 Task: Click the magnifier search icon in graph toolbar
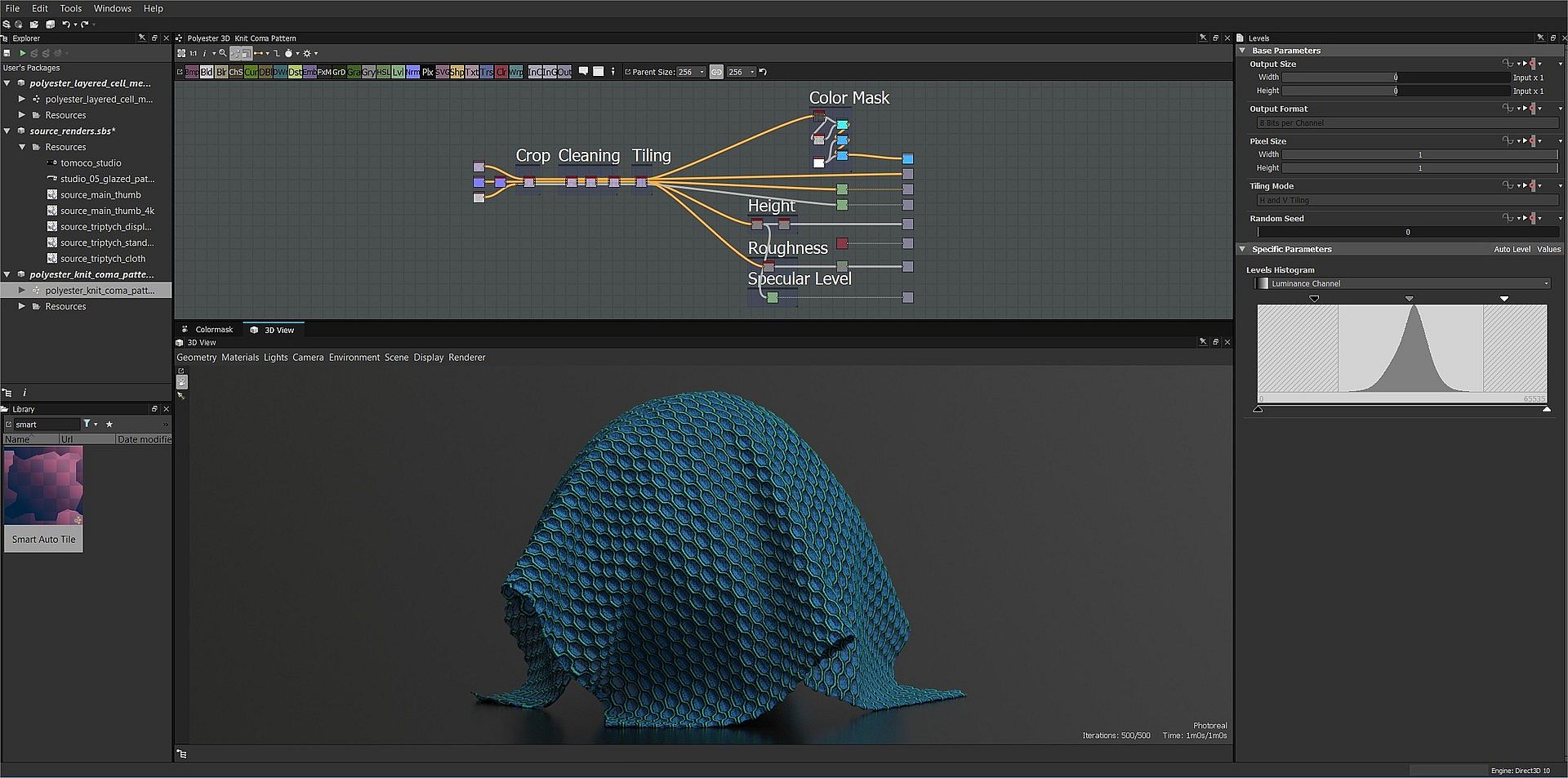222,53
